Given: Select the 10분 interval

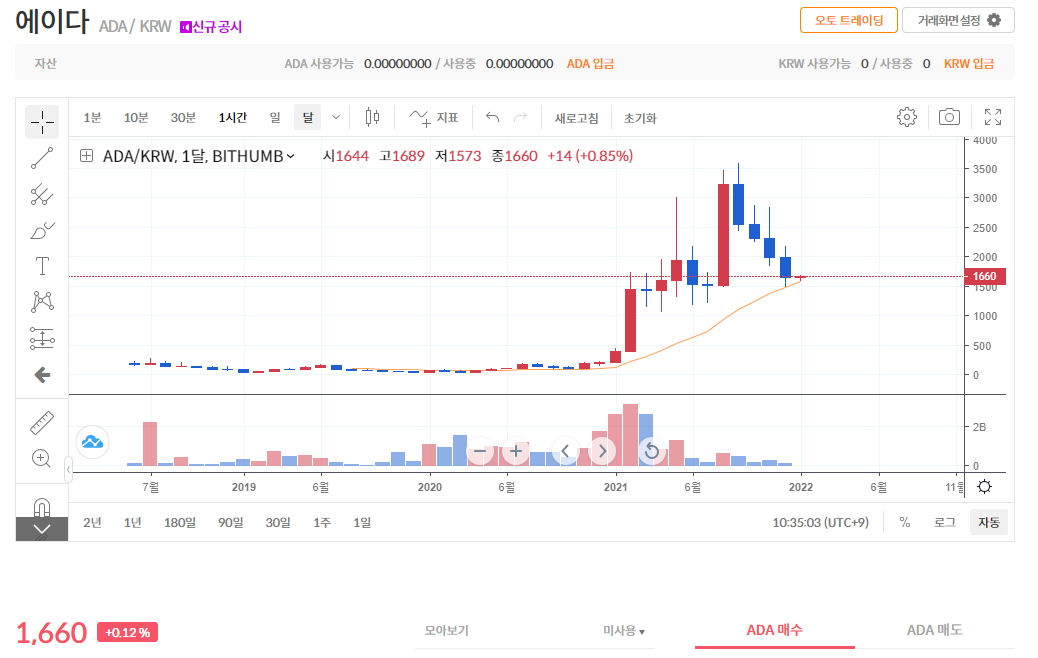Looking at the screenshot, I should point(136,118).
